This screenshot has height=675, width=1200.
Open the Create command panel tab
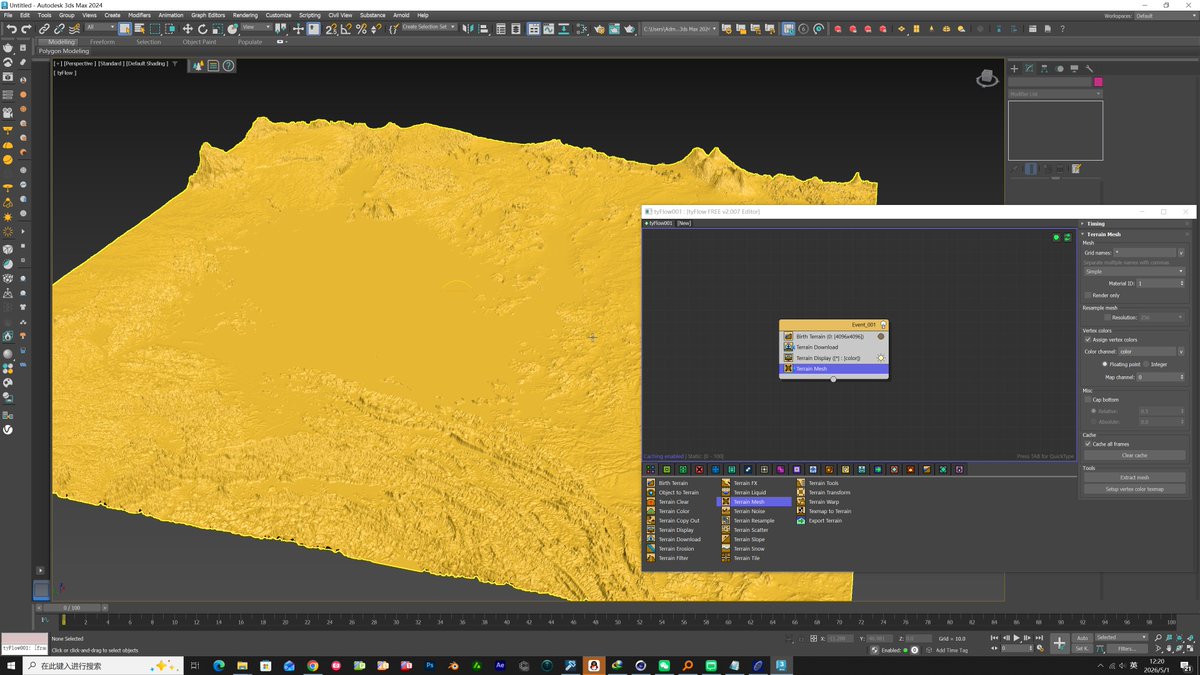(1014, 69)
